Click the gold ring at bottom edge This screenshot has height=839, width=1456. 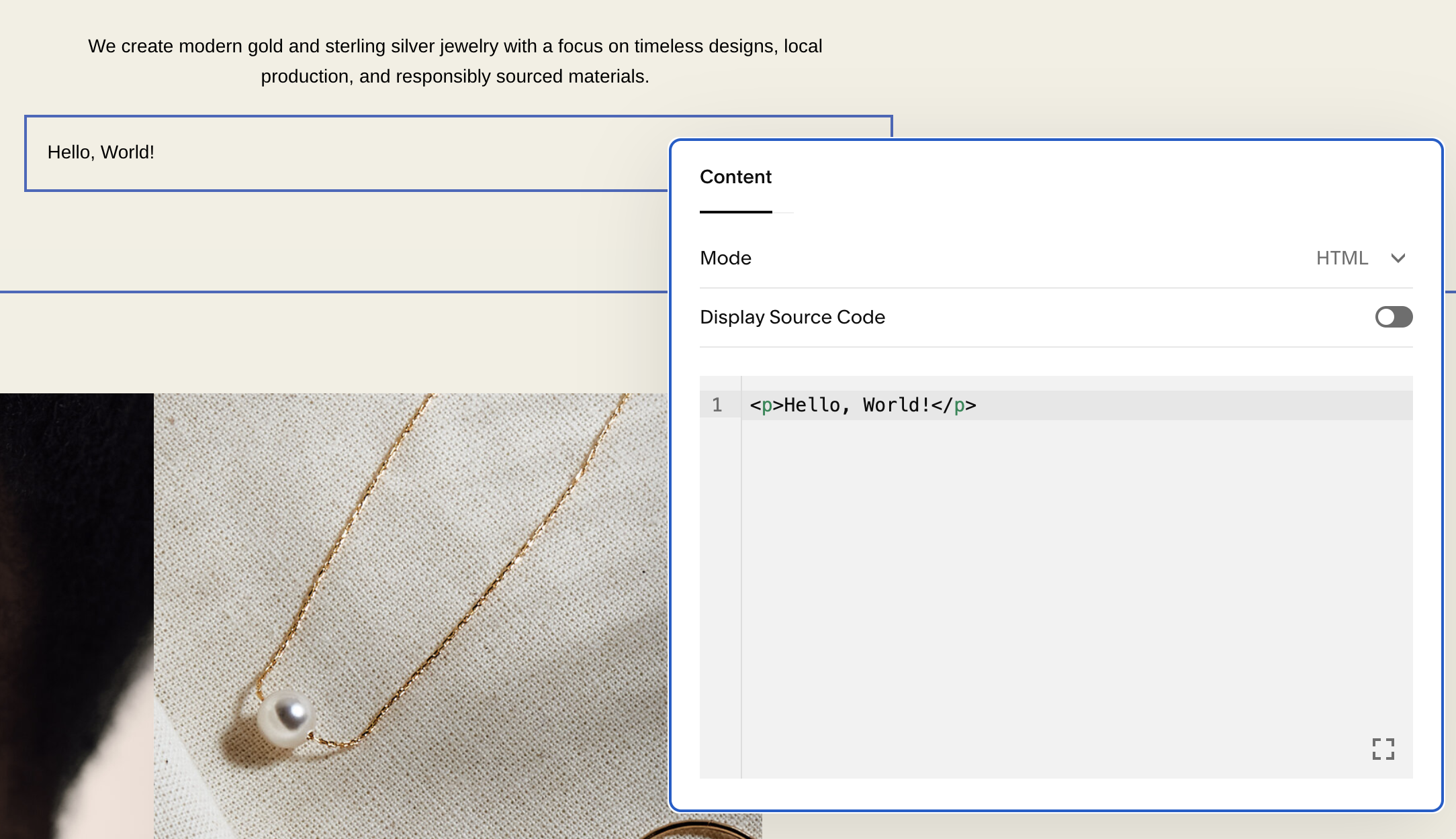[x=698, y=830]
